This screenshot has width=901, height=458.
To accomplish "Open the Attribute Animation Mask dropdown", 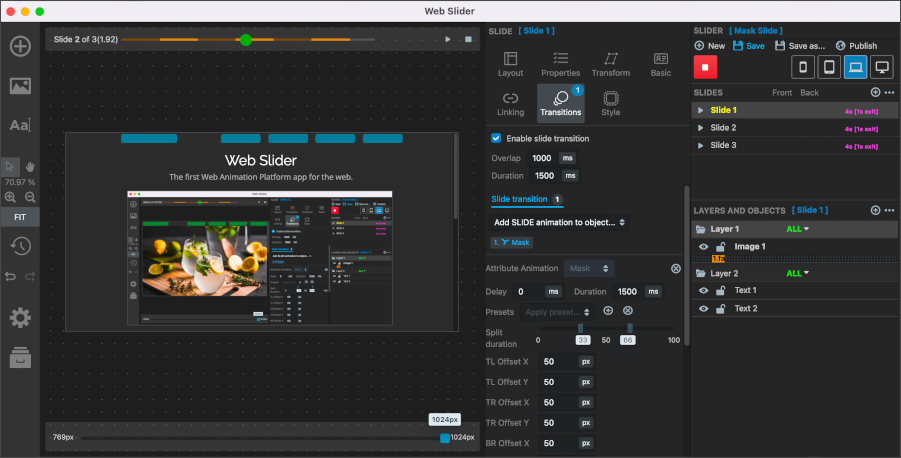I will coord(589,268).
